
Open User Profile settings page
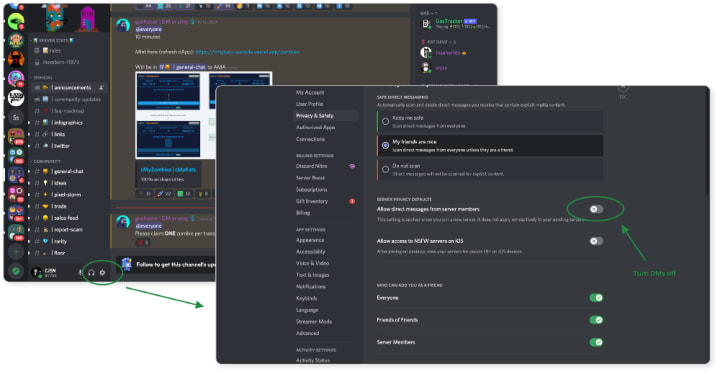(x=309, y=104)
